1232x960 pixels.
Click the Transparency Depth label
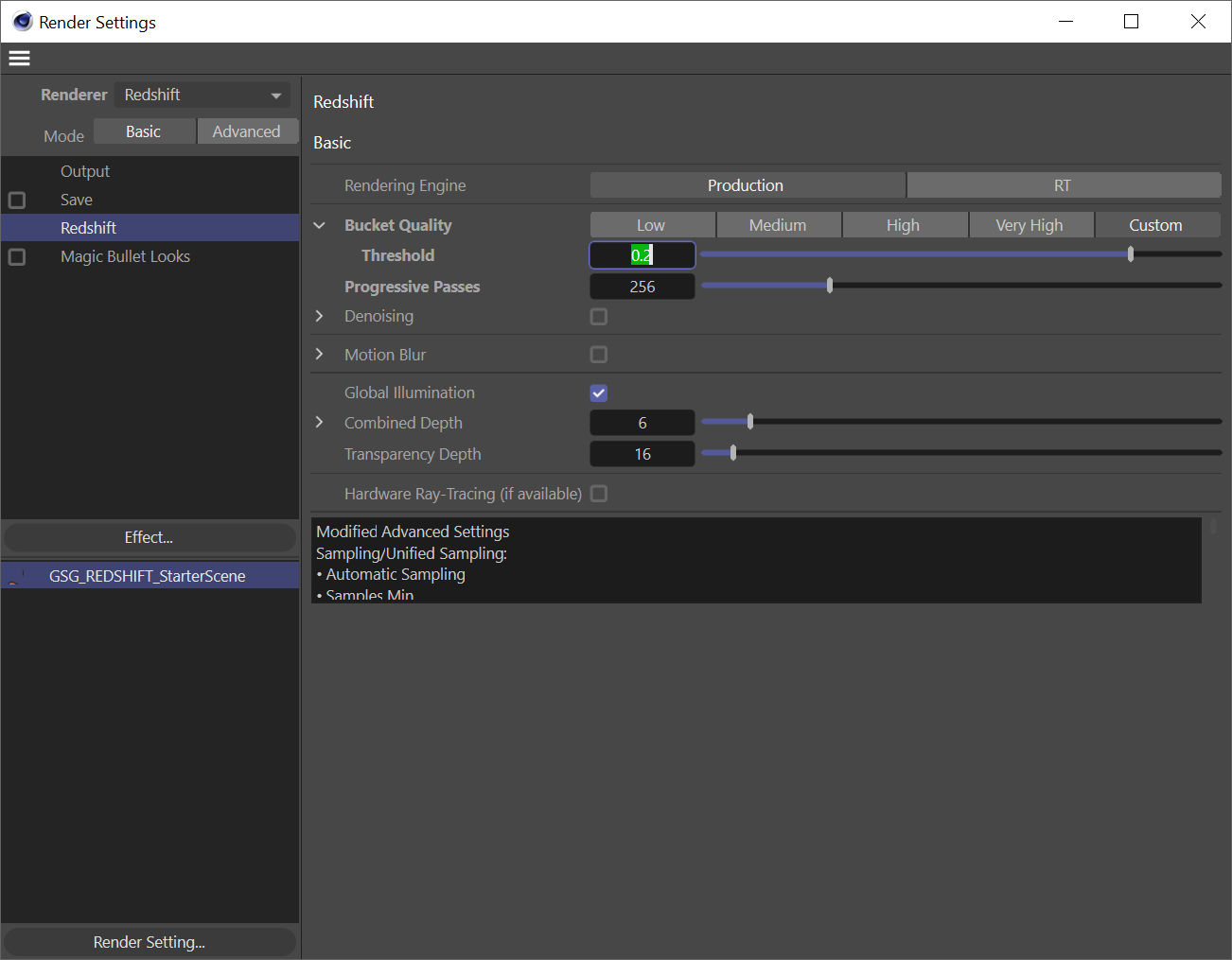click(413, 454)
